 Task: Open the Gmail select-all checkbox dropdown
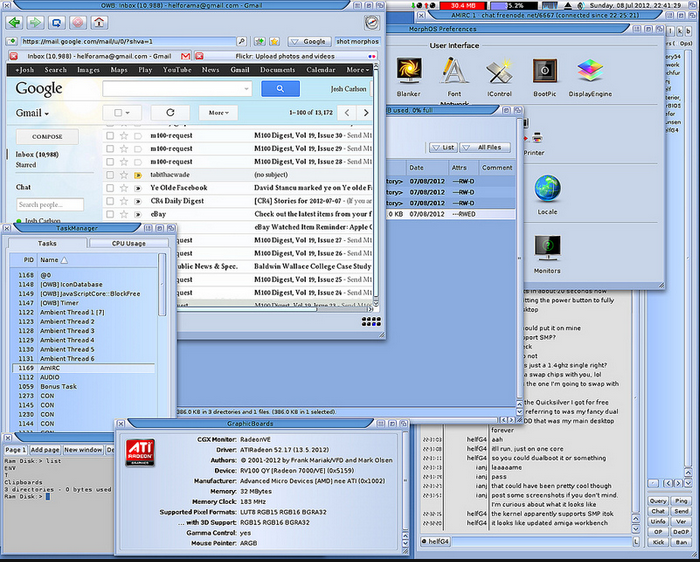coord(122,112)
